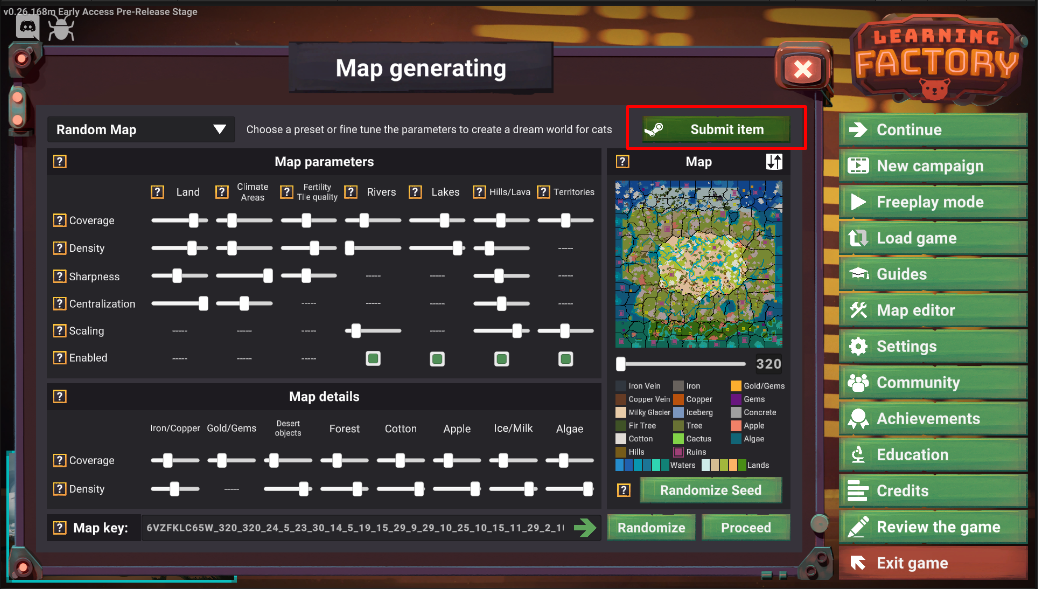Click the help icon next to Map parameters
The height and width of the screenshot is (589, 1038).
coord(60,161)
